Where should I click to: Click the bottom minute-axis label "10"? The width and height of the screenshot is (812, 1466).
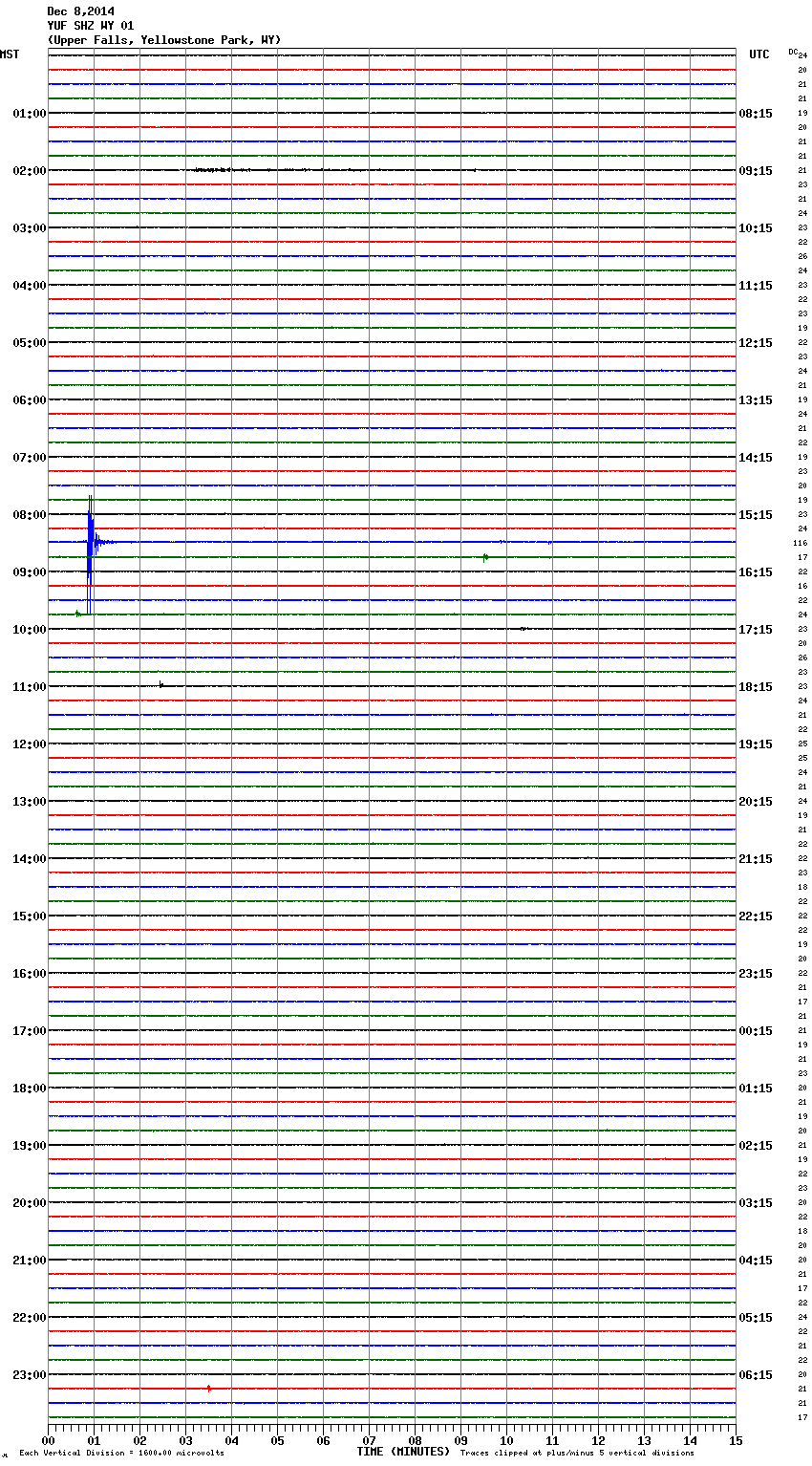click(x=506, y=1440)
